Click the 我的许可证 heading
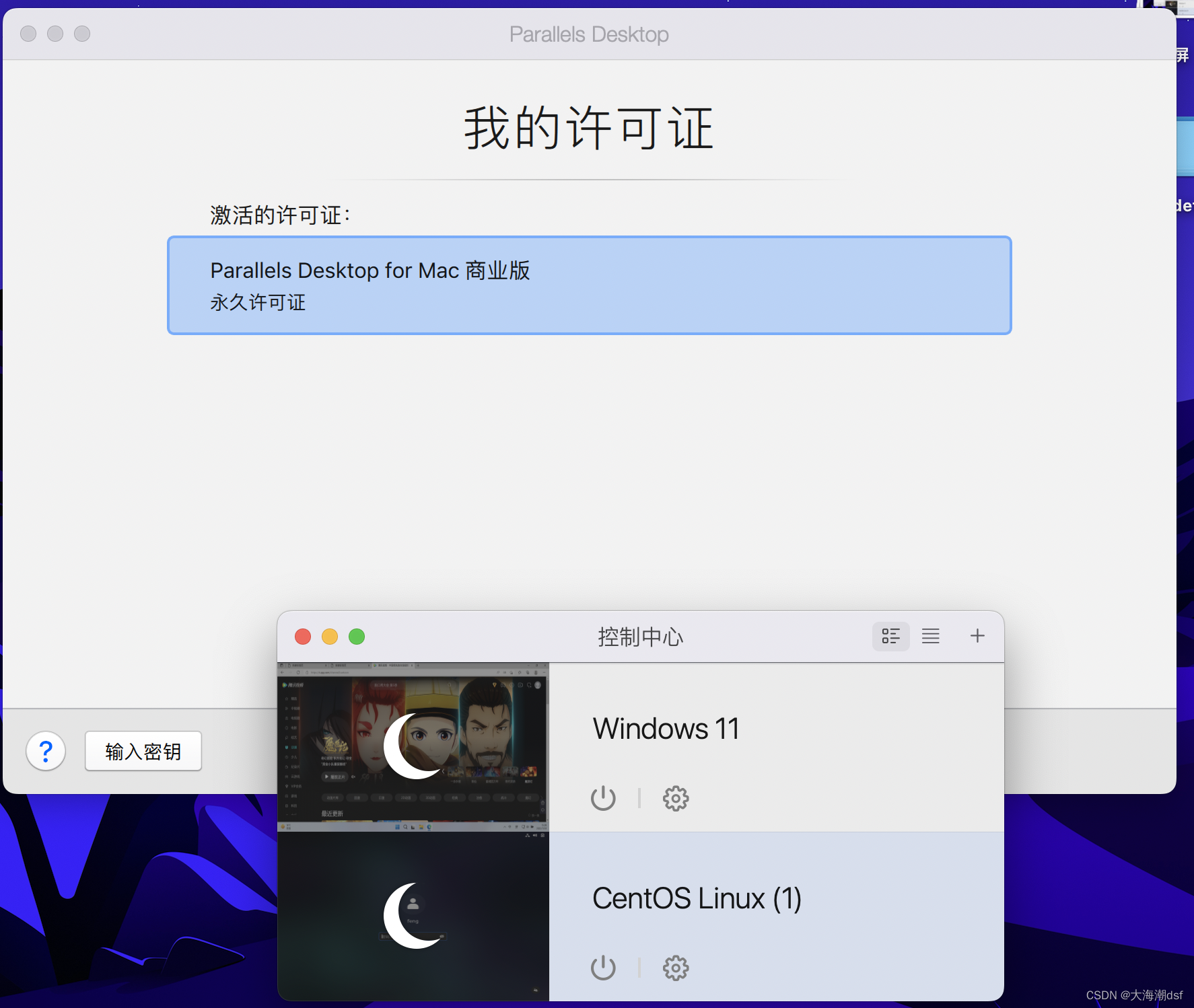1194x1008 pixels. pyautogui.click(x=589, y=128)
